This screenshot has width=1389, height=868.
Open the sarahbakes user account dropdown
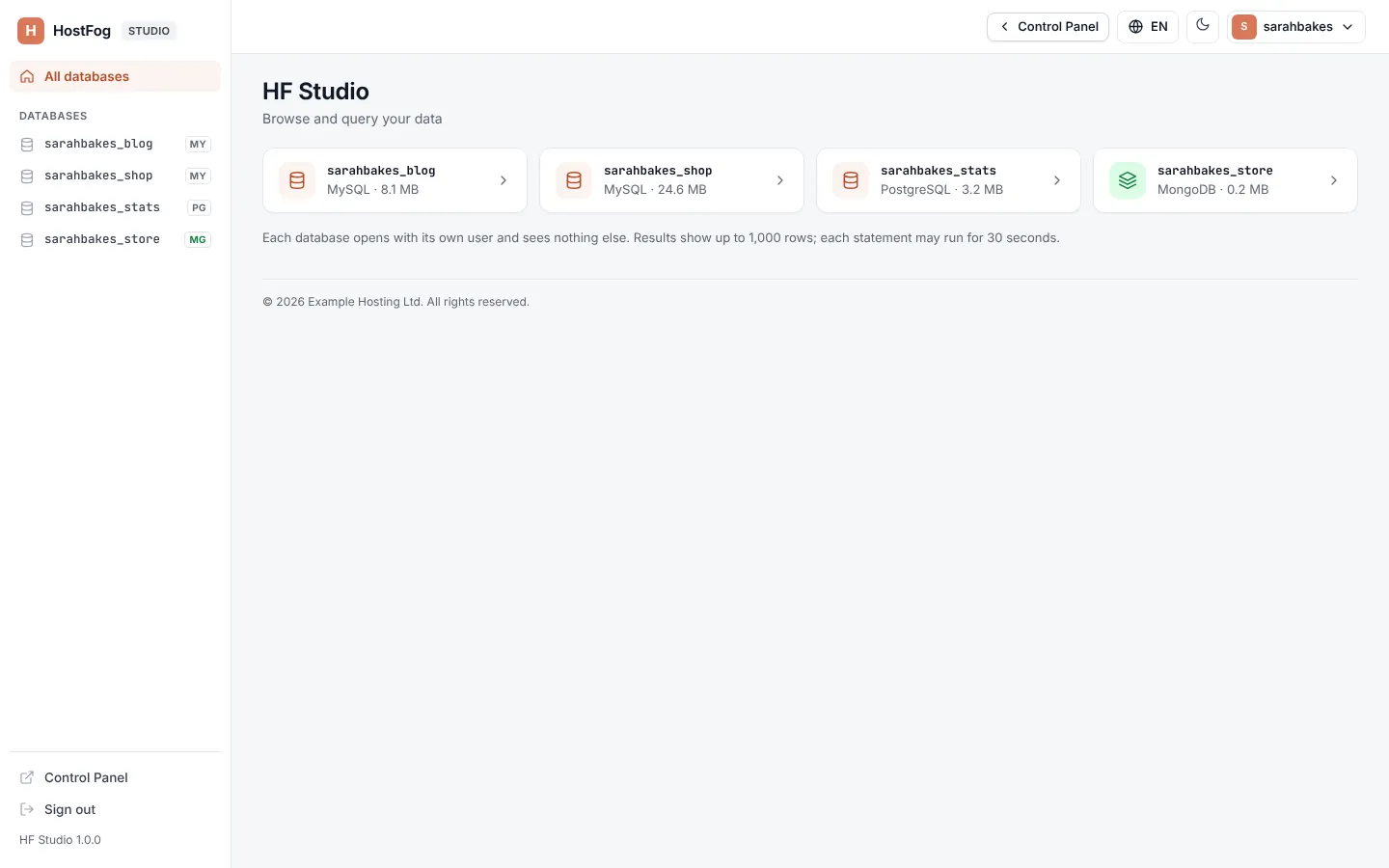1296,27
